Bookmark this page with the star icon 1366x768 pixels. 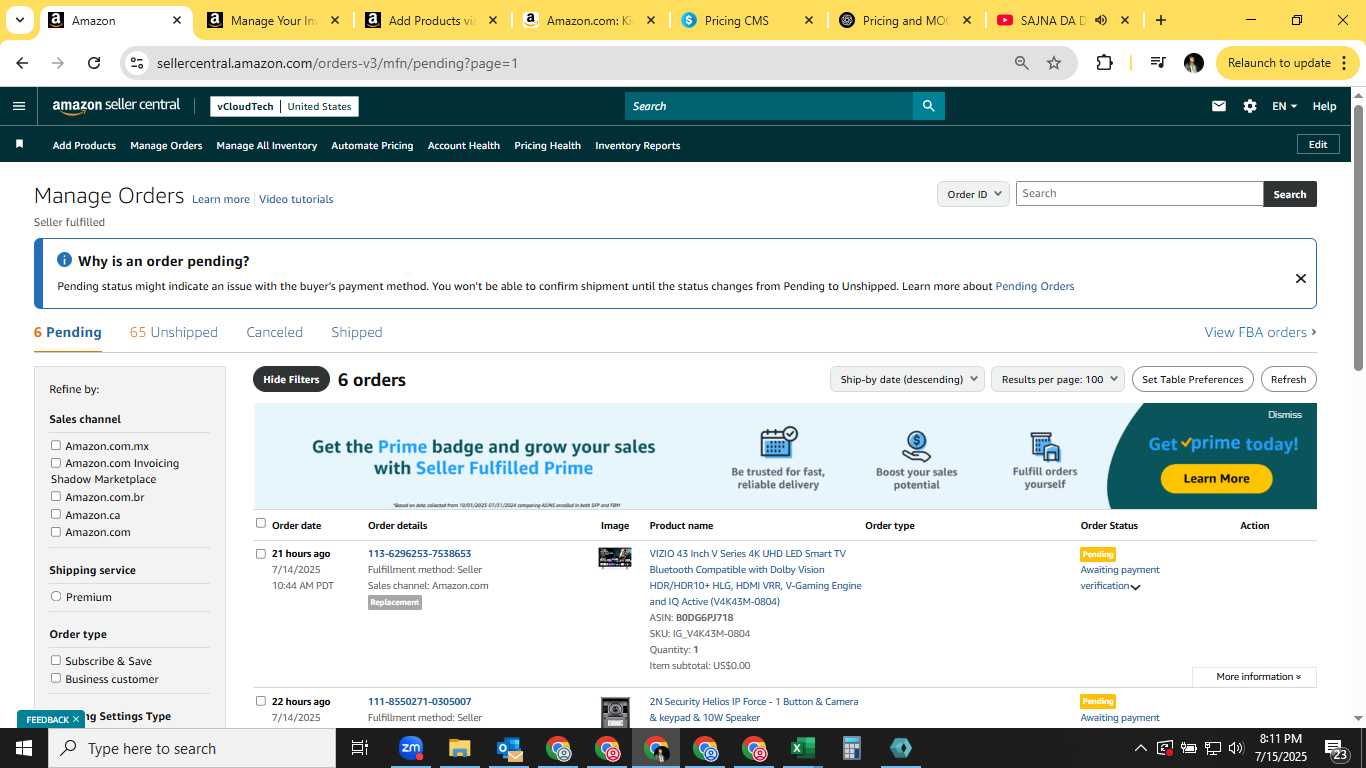click(1054, 63)
